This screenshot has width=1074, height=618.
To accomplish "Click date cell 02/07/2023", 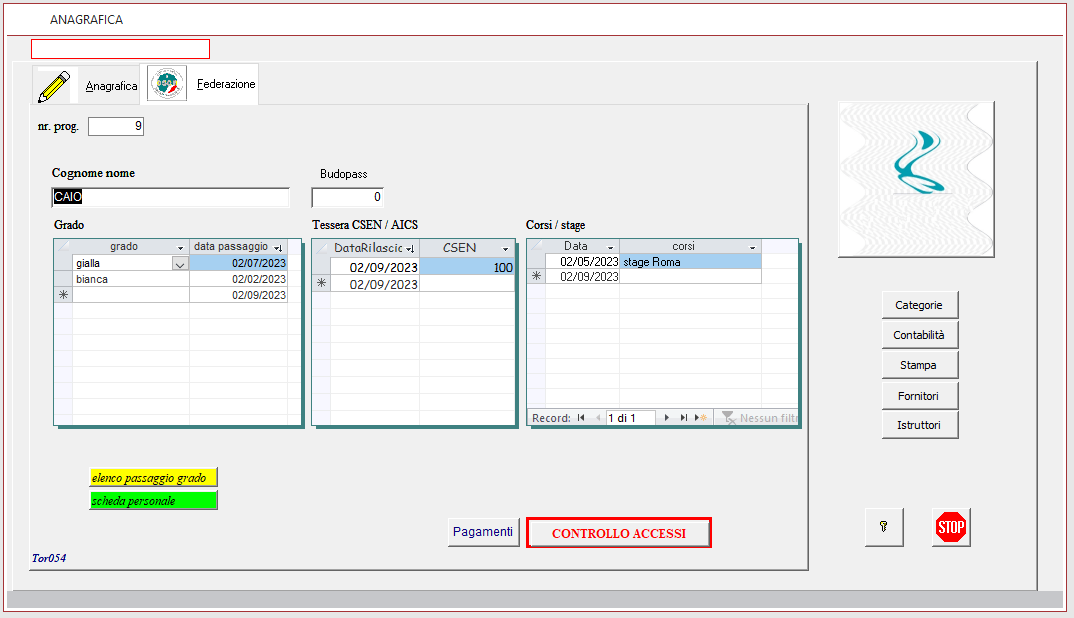I will point(238,263).
